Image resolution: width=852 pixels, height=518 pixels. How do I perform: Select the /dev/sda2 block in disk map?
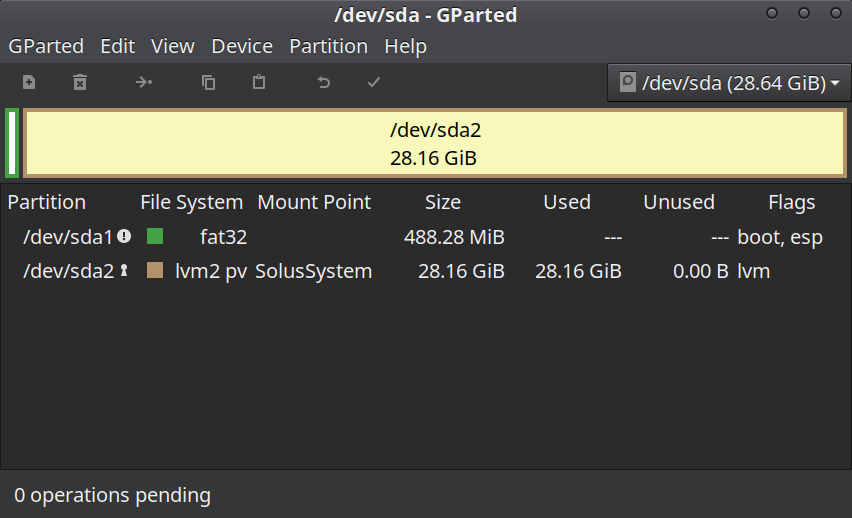(435, 143)
